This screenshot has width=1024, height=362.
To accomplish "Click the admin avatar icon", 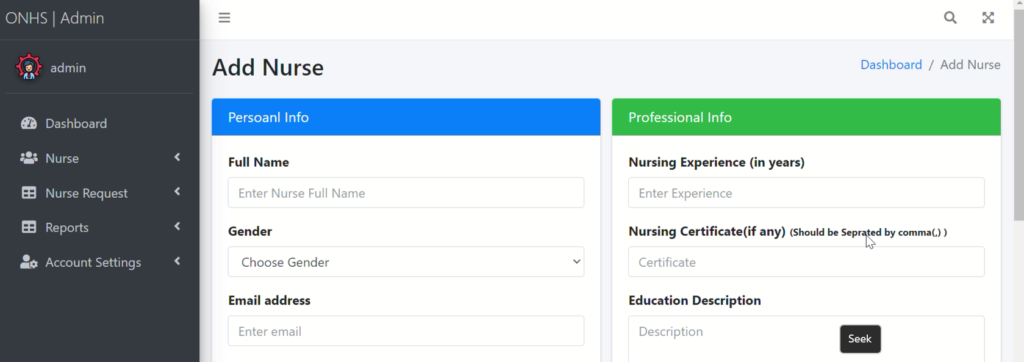I will click(29, 67).
